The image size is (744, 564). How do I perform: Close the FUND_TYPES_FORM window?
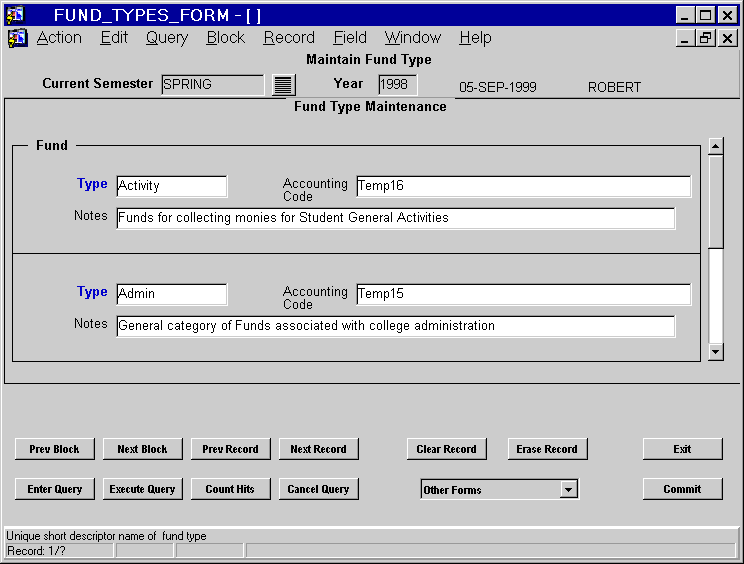click(x=727, y=15)
